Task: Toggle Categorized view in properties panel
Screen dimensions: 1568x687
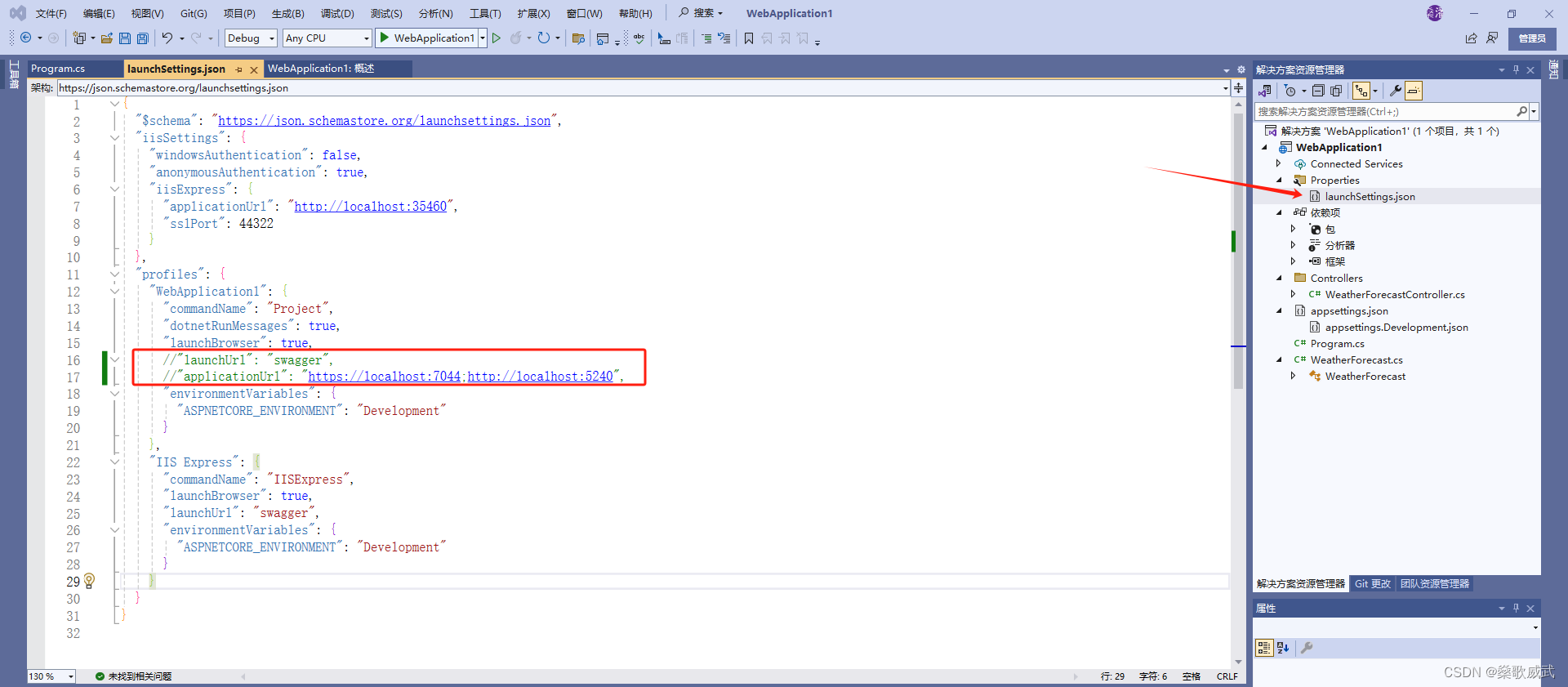Action: pyautogui.click(x=1264, y=648)
